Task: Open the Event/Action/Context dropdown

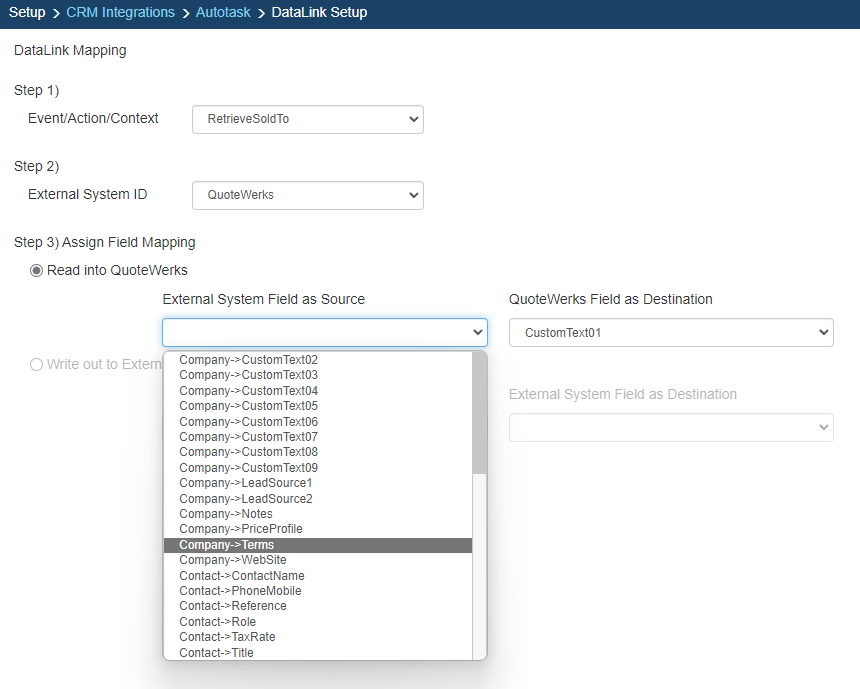Action: (307, 119)
